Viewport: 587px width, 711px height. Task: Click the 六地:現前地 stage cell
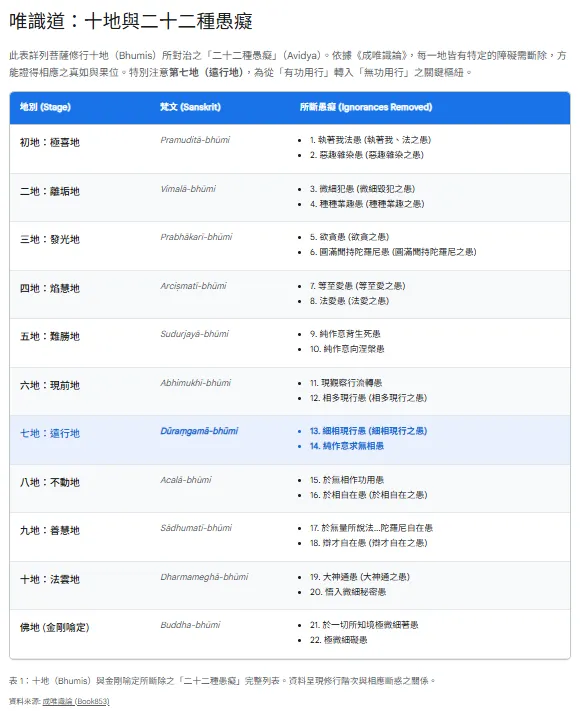[50, 385]
